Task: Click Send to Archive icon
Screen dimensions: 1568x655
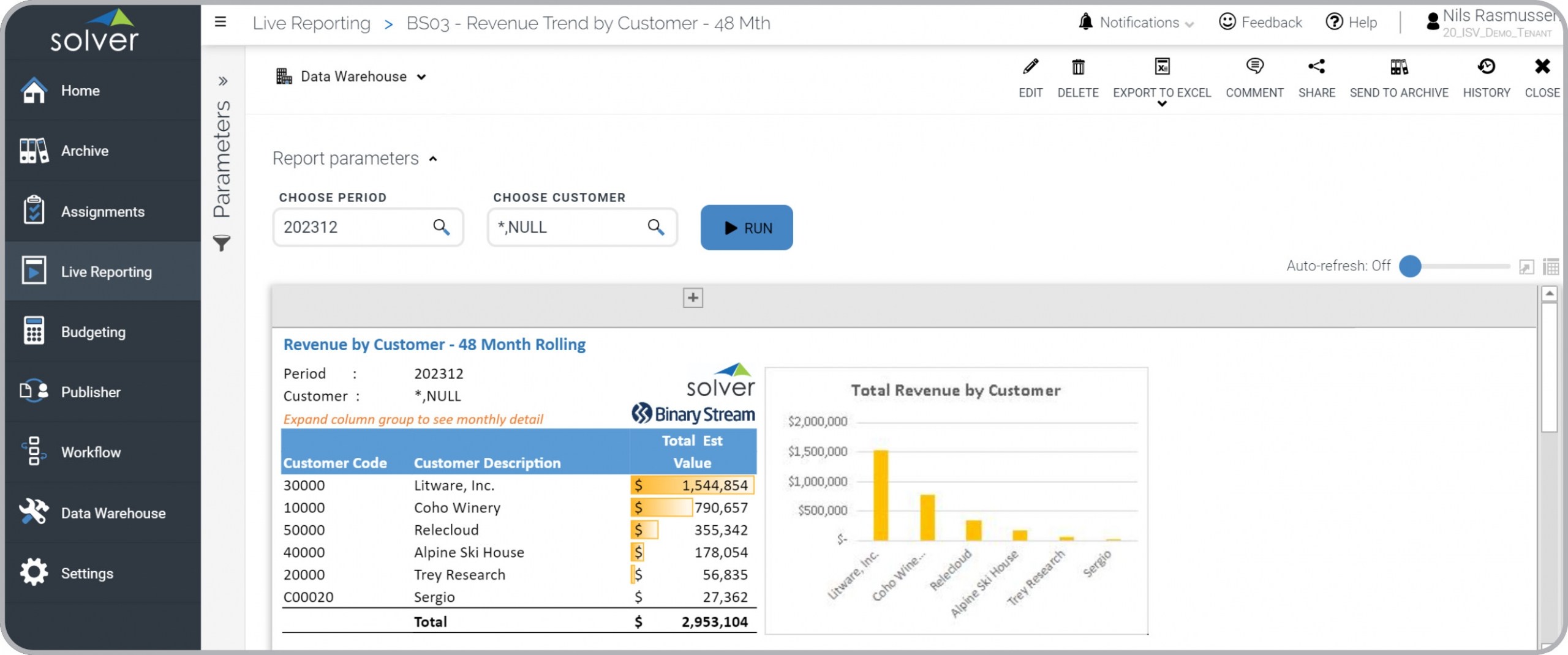Action: [1398, 67]
